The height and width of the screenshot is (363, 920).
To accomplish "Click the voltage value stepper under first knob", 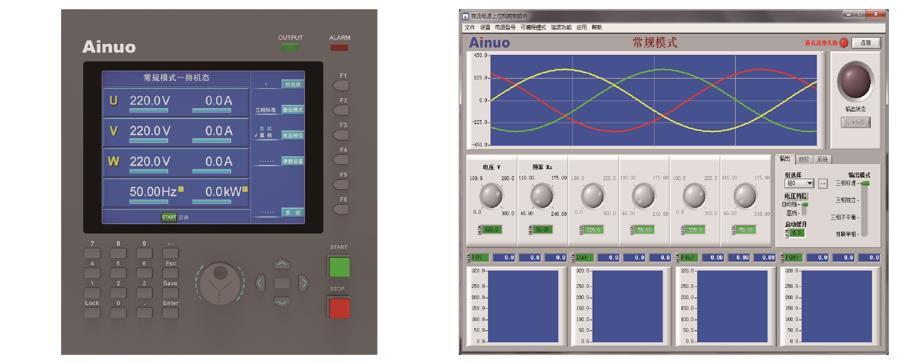I will [x=490, y=229].
